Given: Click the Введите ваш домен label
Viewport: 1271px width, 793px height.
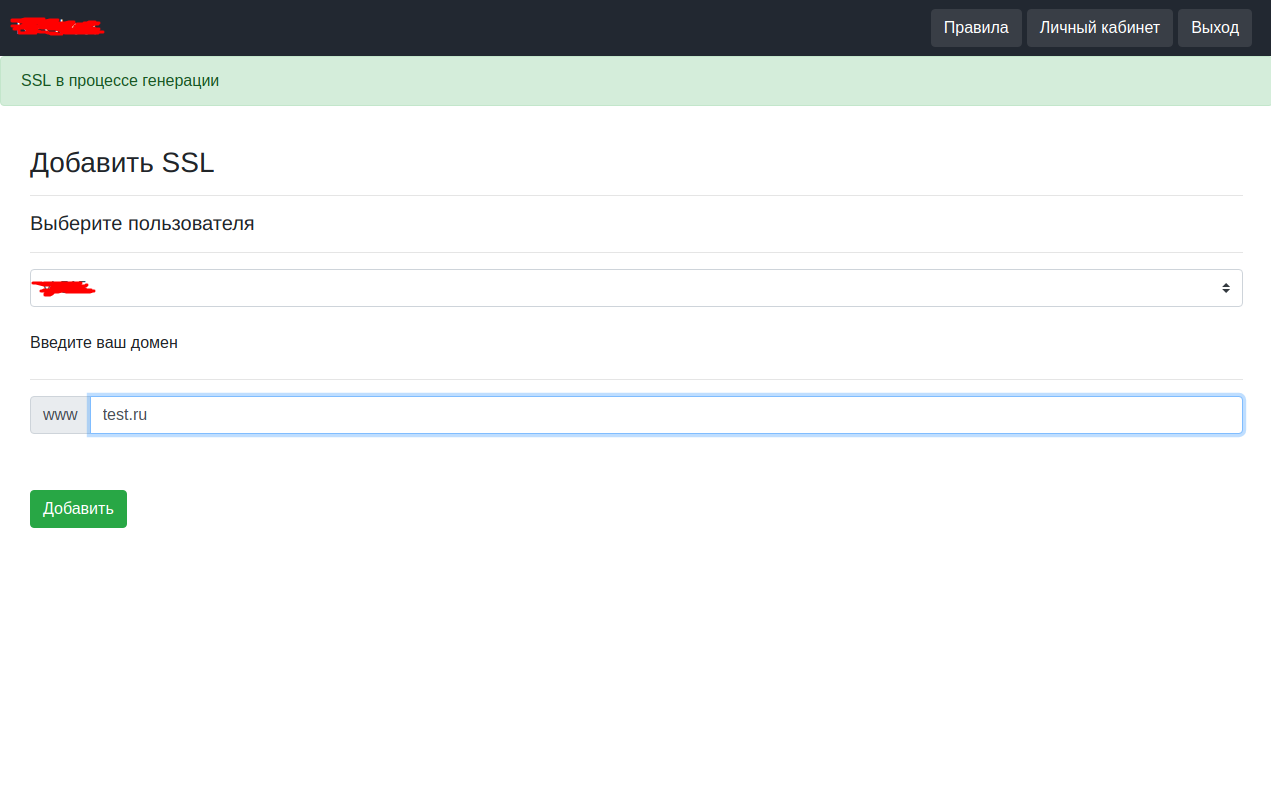Looking at the screenshot, I should 104,343.
